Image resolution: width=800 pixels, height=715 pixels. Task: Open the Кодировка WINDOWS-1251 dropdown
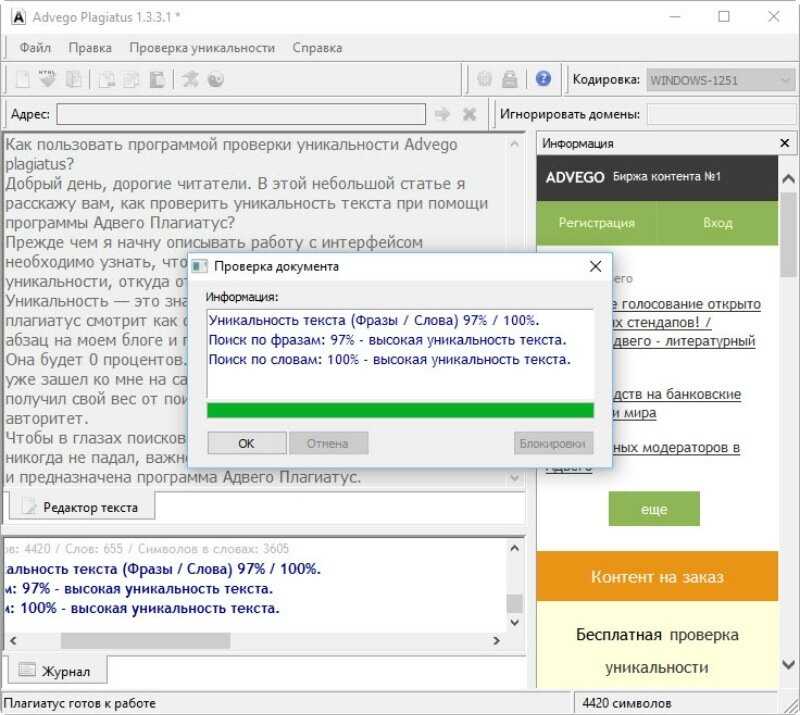click(x=721, y=80)
